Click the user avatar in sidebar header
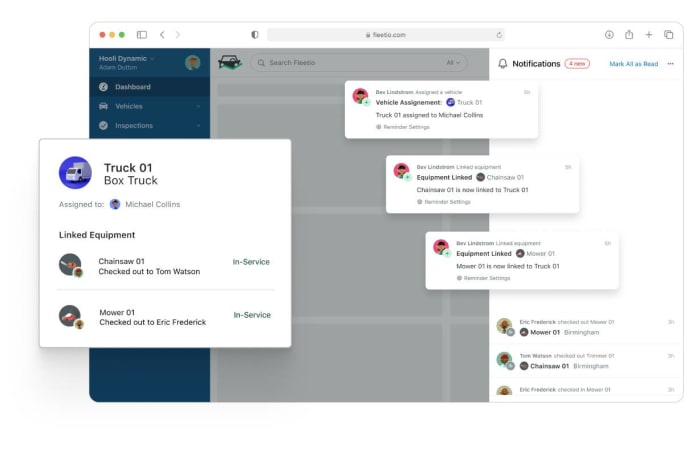The height and width of the screenshot is (456, 684). tap(192, 62)
